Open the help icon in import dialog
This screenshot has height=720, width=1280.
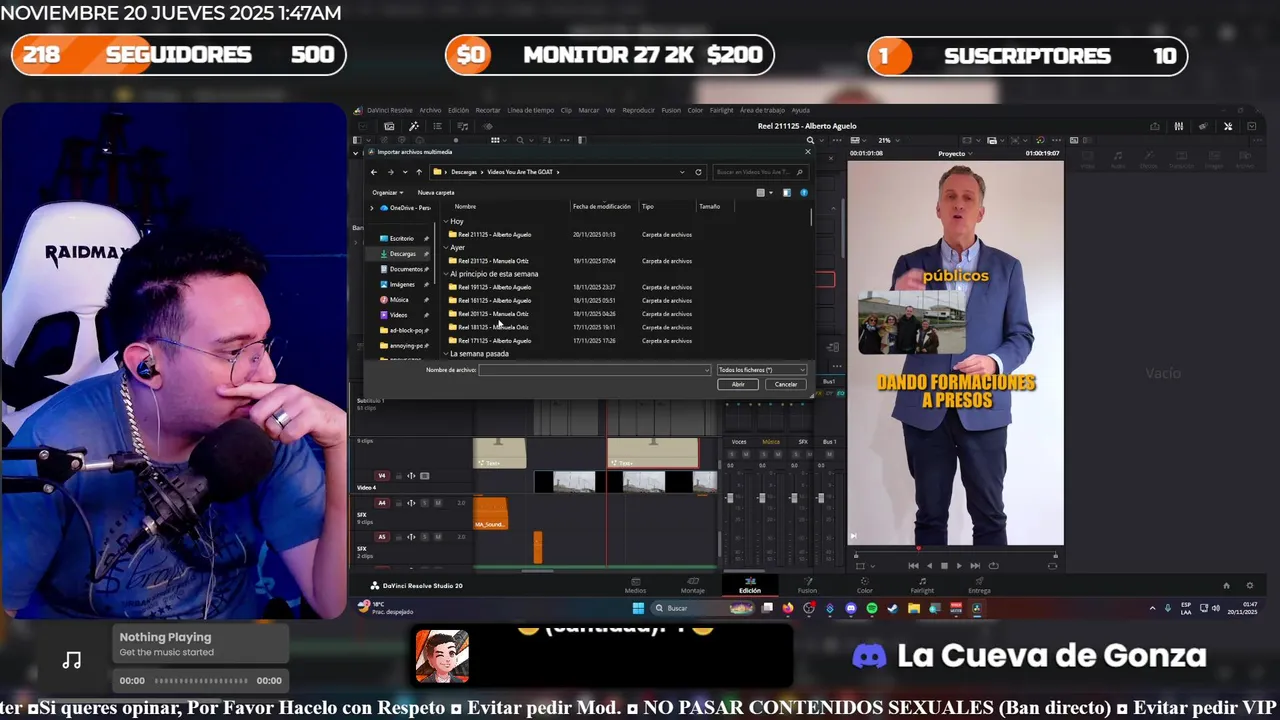804,192
